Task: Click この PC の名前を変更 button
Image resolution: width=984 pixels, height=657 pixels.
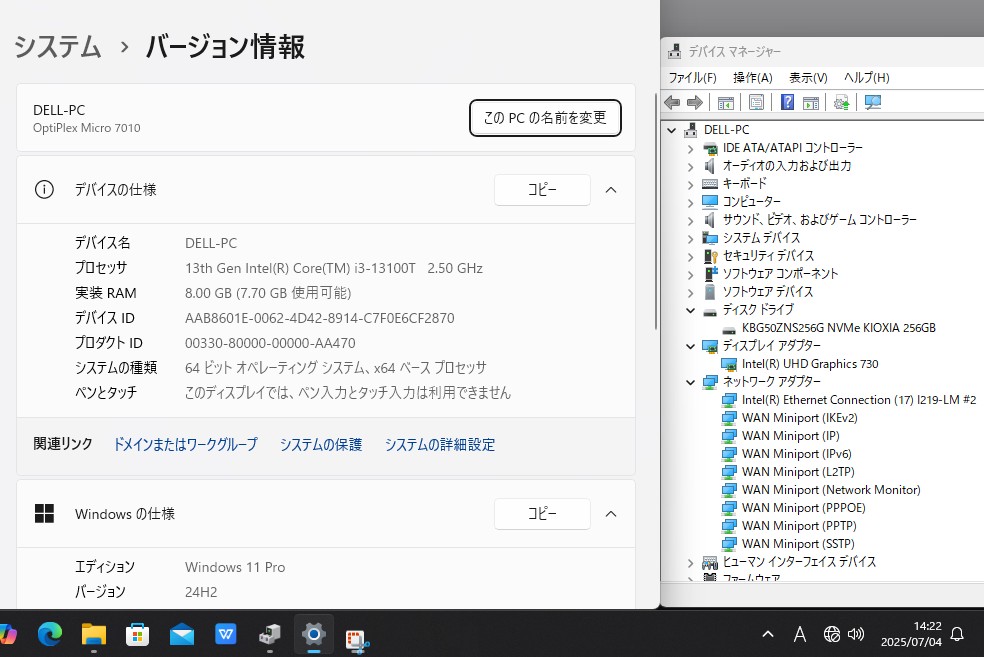Action: coord(545,118)
